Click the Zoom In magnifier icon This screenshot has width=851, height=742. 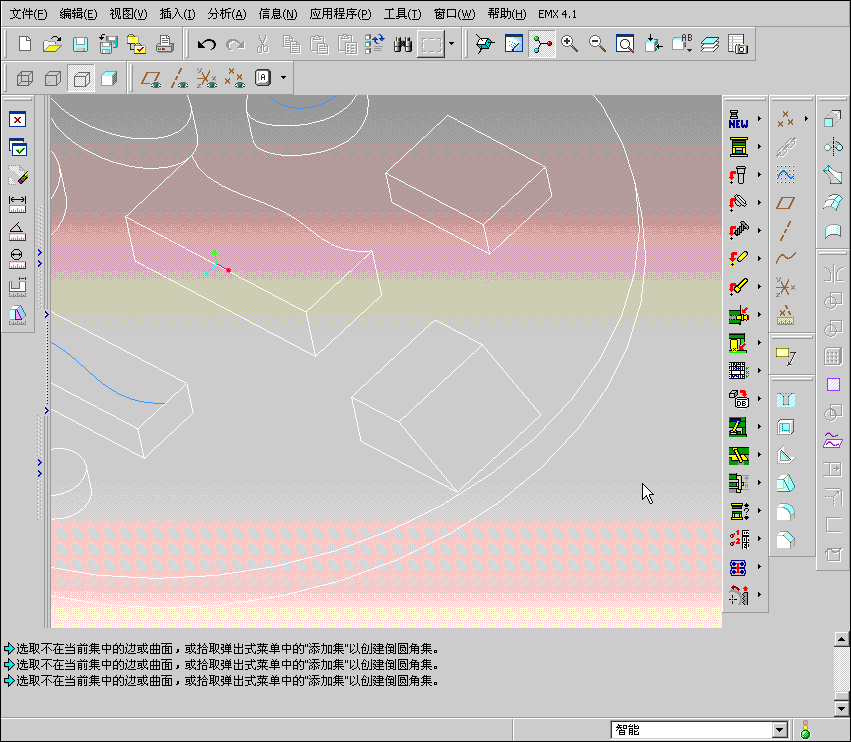(x=570, y=44)
